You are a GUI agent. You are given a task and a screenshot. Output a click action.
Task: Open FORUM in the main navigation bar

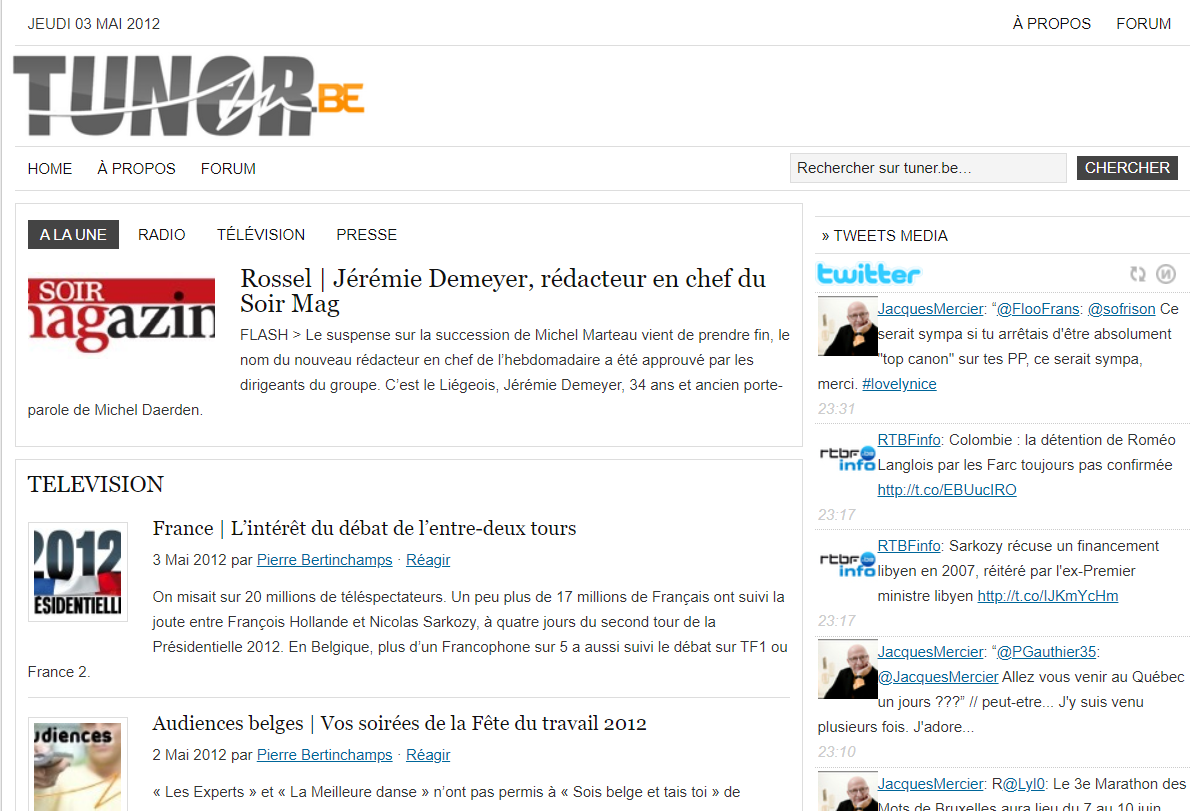(x=228, y=169)
